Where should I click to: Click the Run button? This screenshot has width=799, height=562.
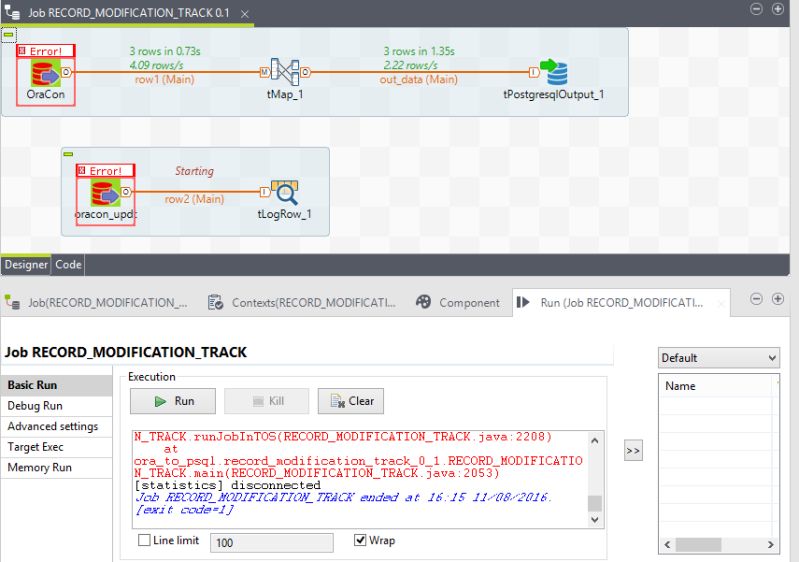pyautogui.click(x=173, y=401)
